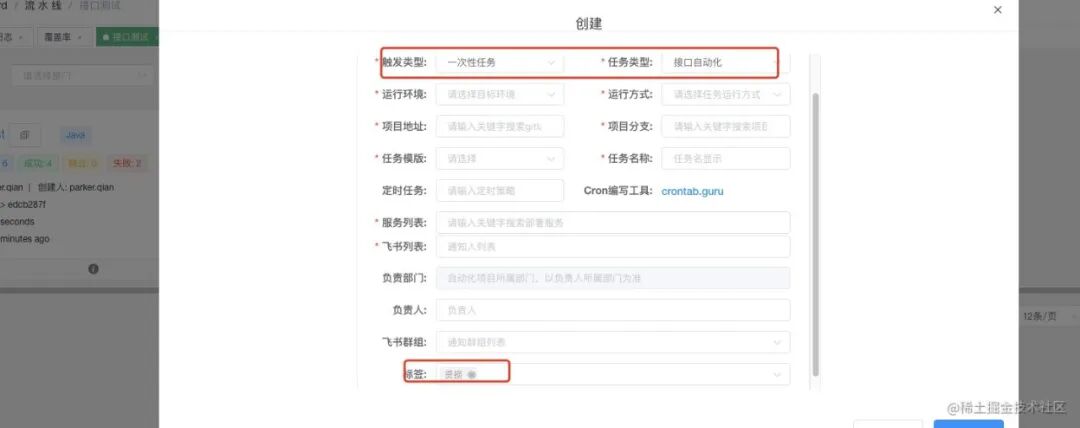
Task: Open the crontab.guru link
Action: pyautogui.click(x=692, y=191)
